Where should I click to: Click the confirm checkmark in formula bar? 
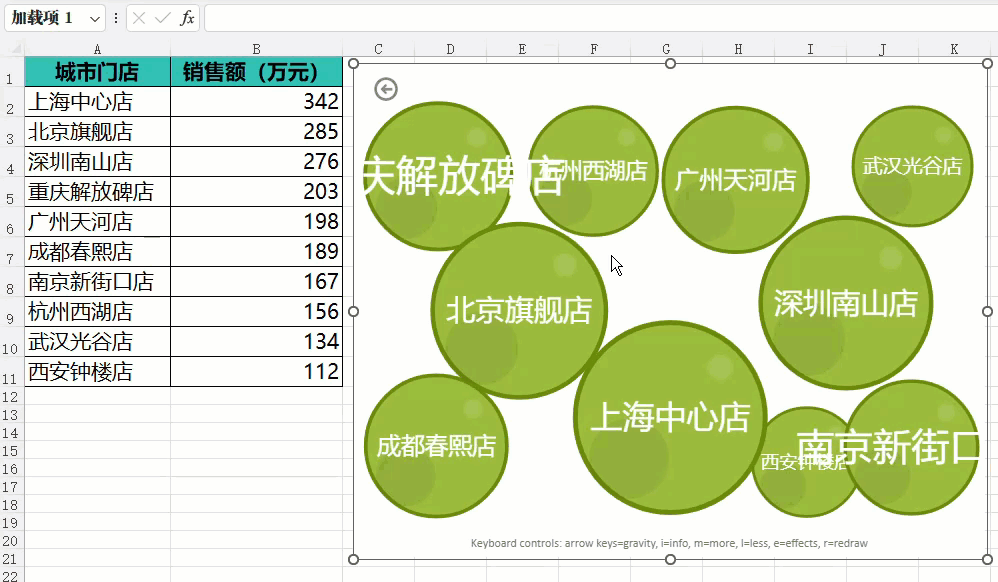(x=162, y=18)
